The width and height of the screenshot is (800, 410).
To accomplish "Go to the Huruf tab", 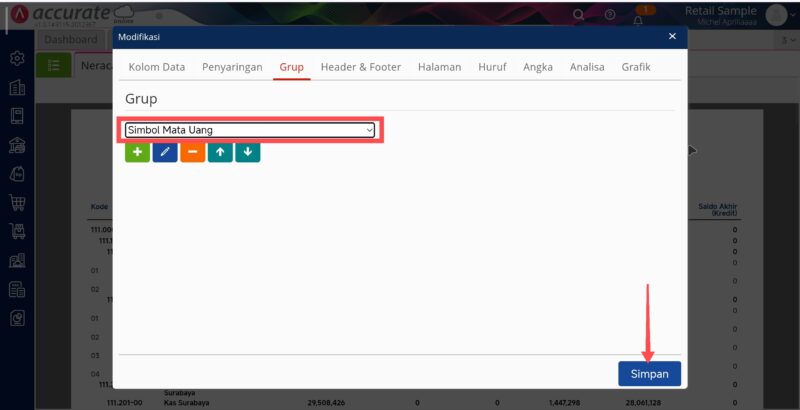I will pyautogui.click(x=492, y=67).
